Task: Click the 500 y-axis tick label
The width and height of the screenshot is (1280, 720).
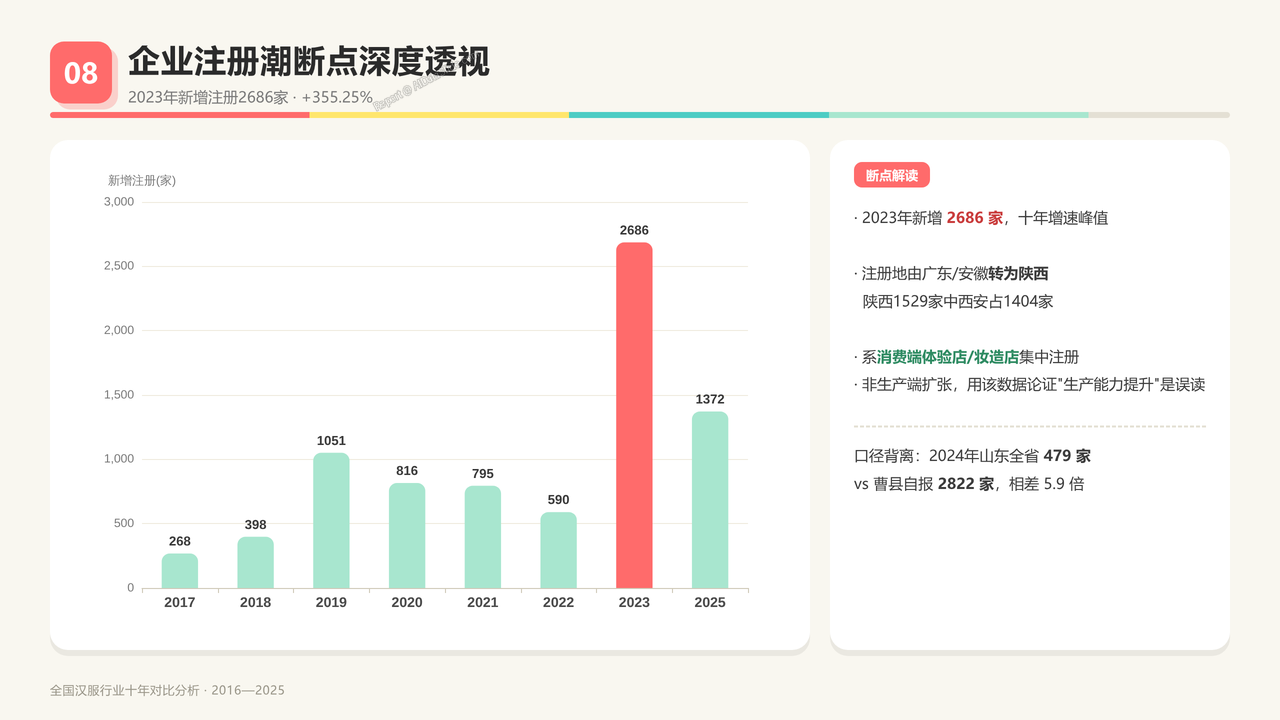Action: 123,523
